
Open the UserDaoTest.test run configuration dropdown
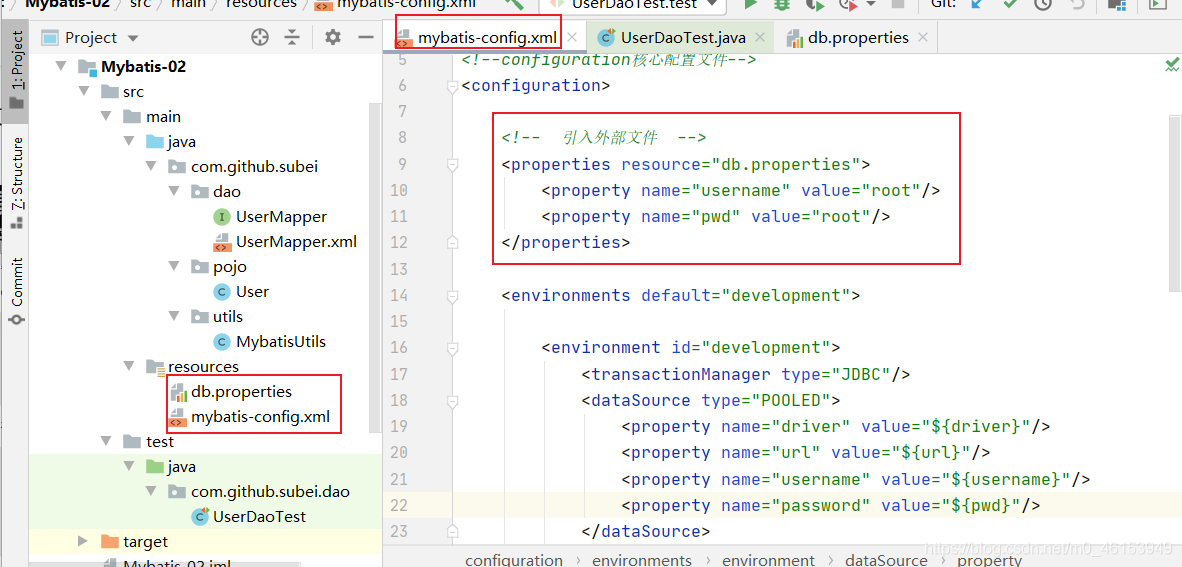point(631,4)
